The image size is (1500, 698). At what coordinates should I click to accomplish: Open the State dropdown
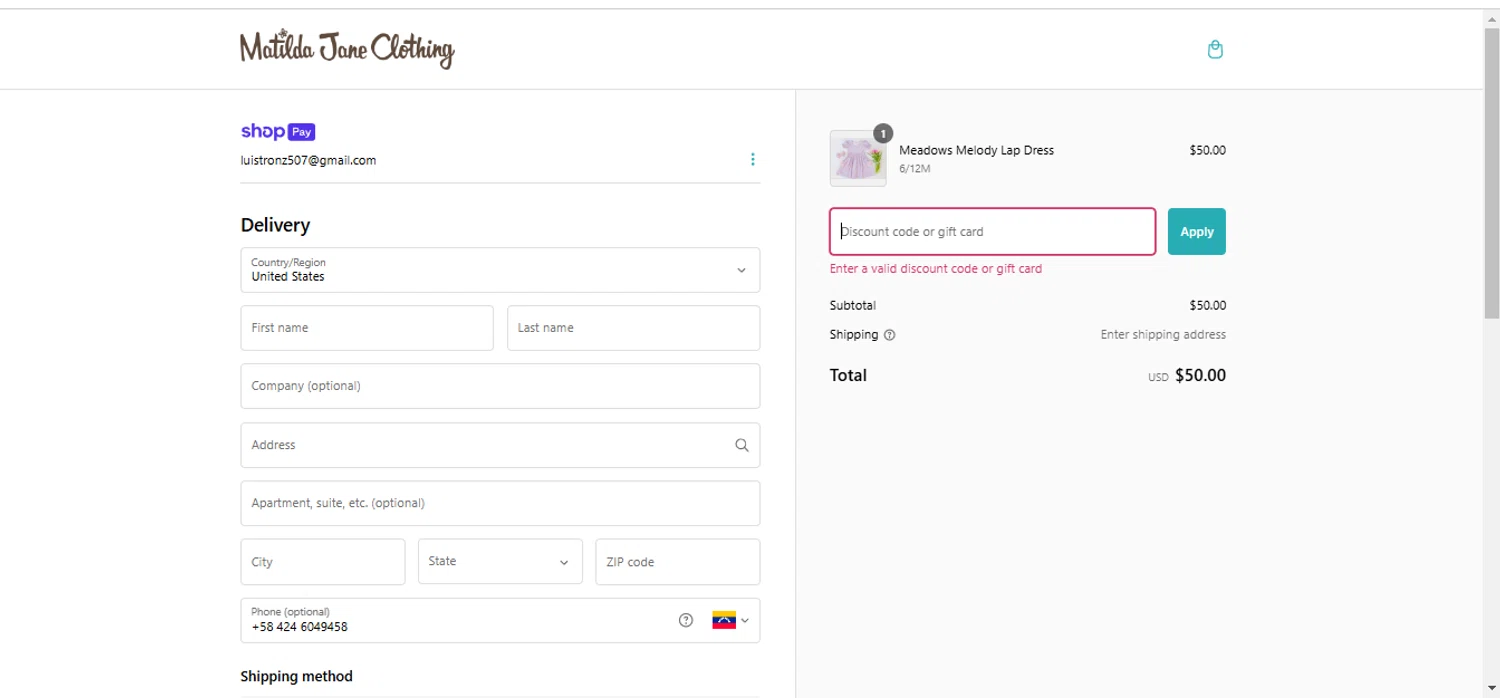point(500,561)
